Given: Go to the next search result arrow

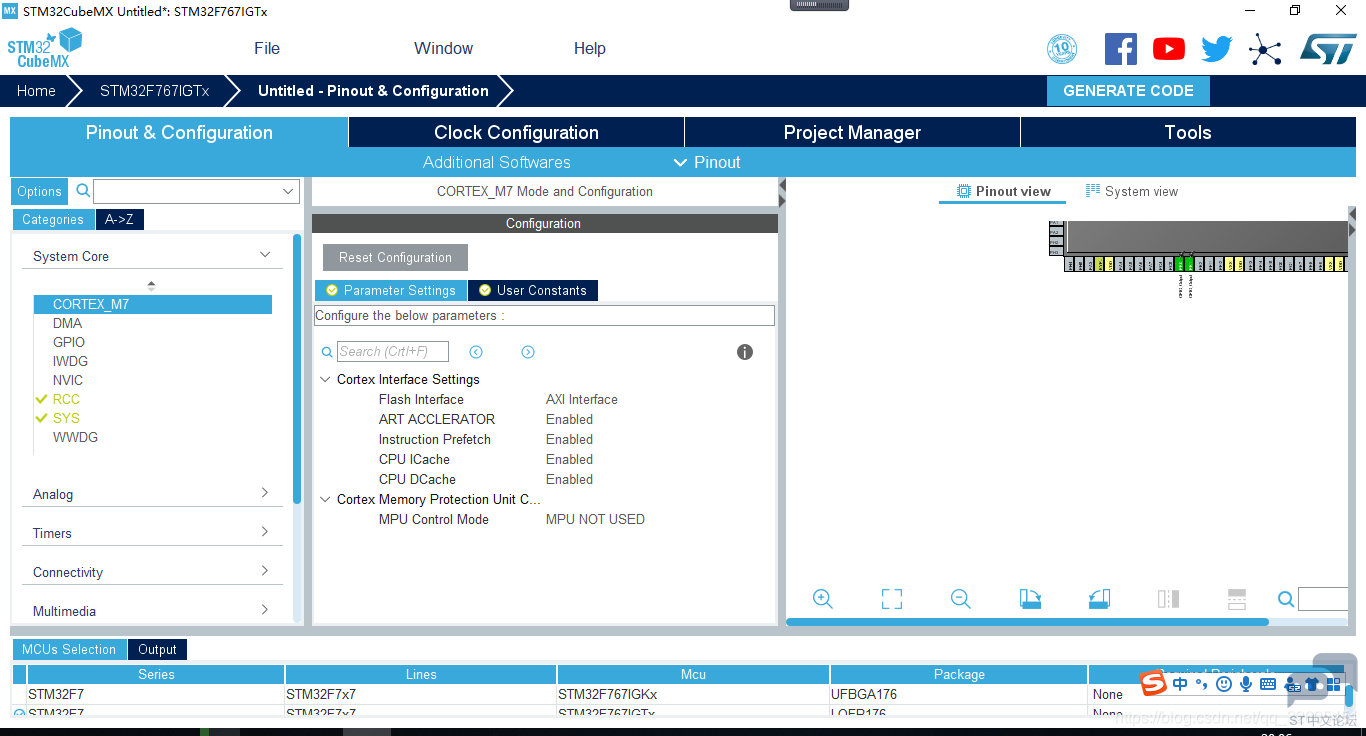Looking at the screenshot, I should [x=528, y=352].
